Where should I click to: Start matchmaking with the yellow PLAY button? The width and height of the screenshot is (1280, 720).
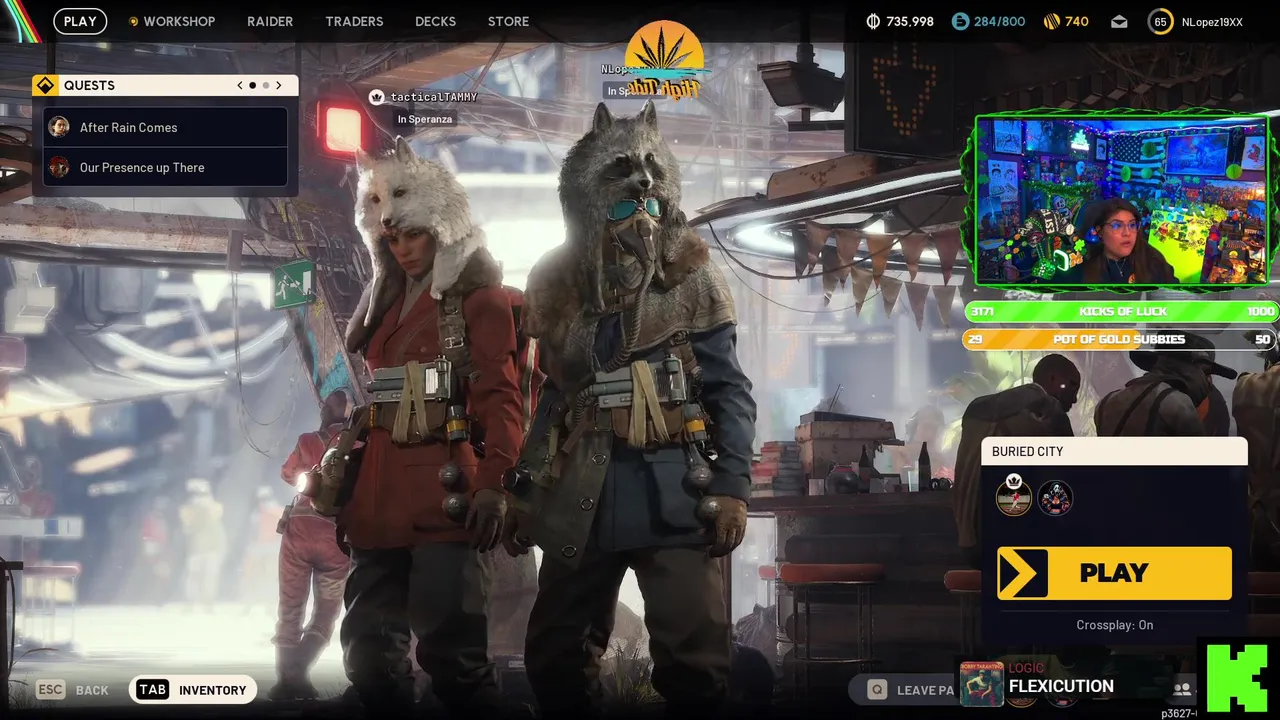pos(1114,573)
